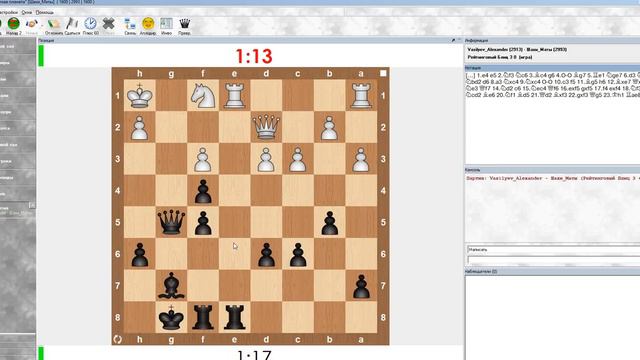Select the white rook on a1
This screenshot has height=360, width=640.
pyautogui.click(x=361, y=95)
